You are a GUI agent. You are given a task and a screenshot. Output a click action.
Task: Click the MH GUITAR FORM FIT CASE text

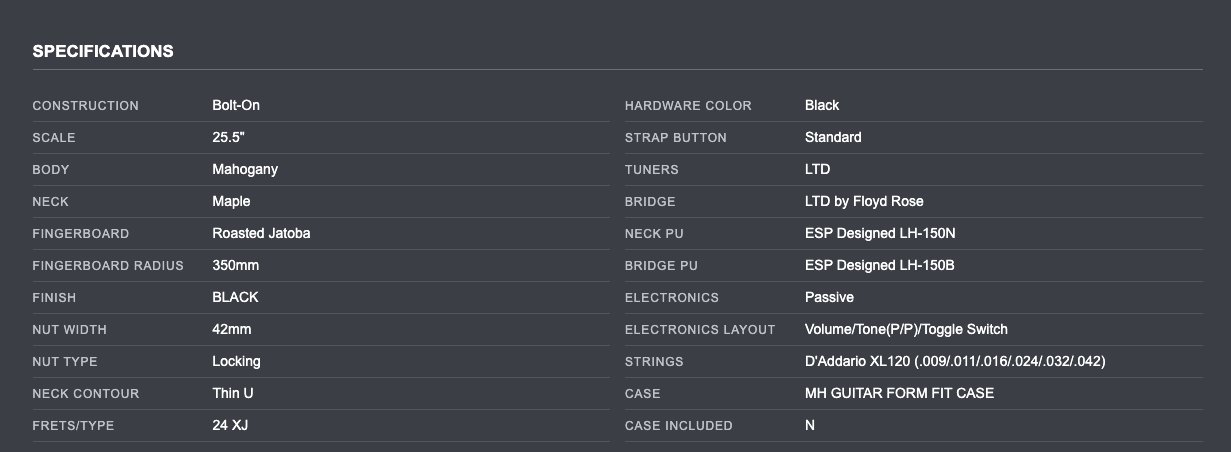(x=899, y=393)
